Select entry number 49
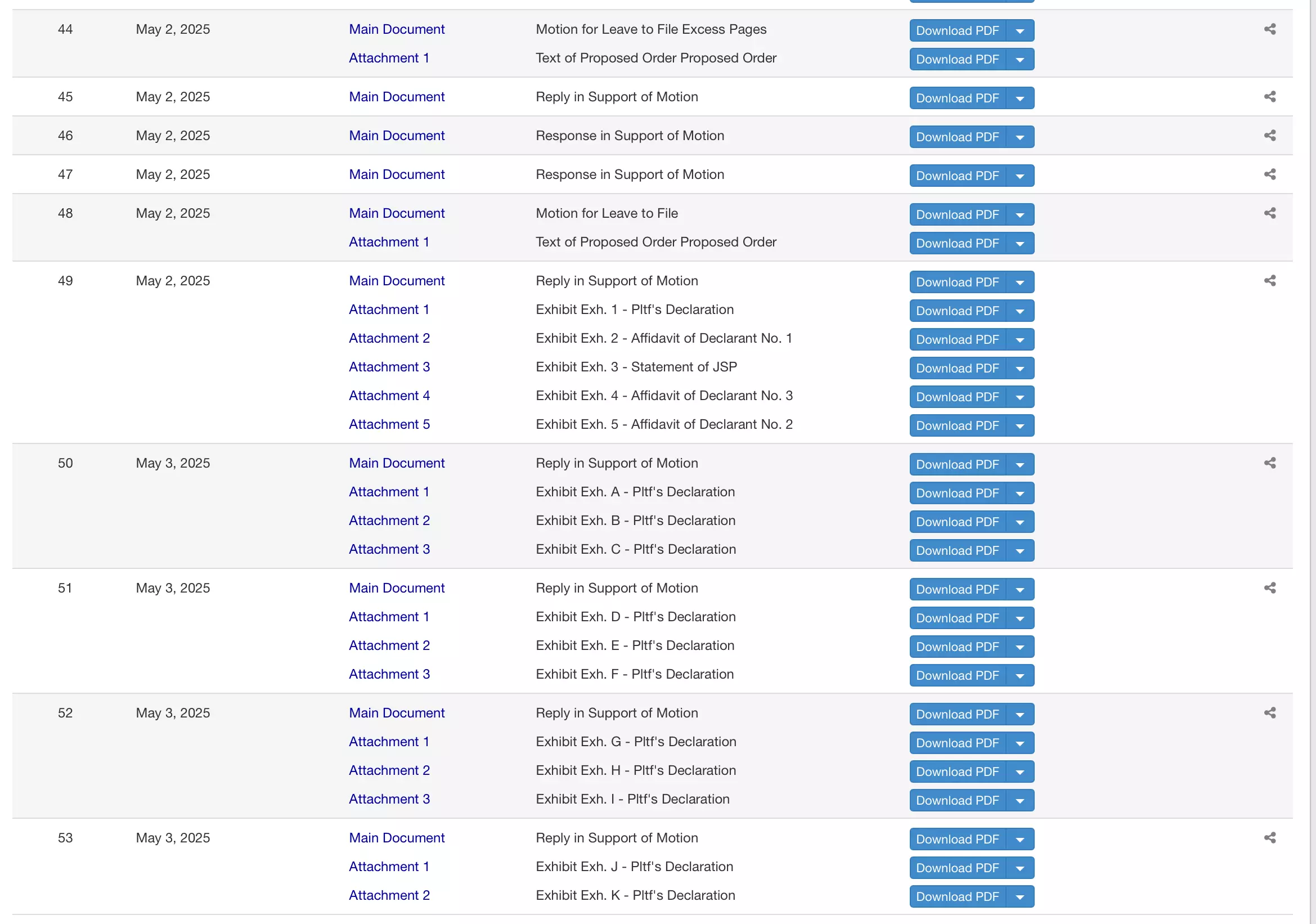 click(65, 281)
